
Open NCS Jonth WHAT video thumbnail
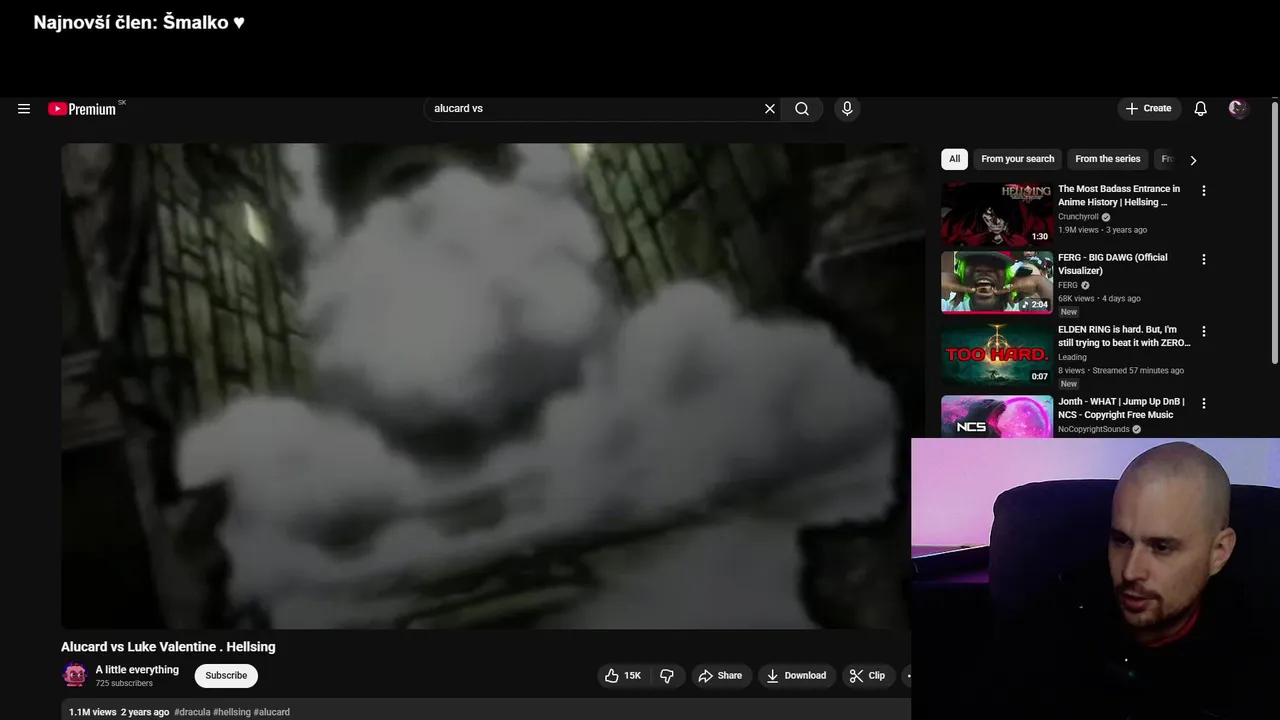(x=997, y=416)
